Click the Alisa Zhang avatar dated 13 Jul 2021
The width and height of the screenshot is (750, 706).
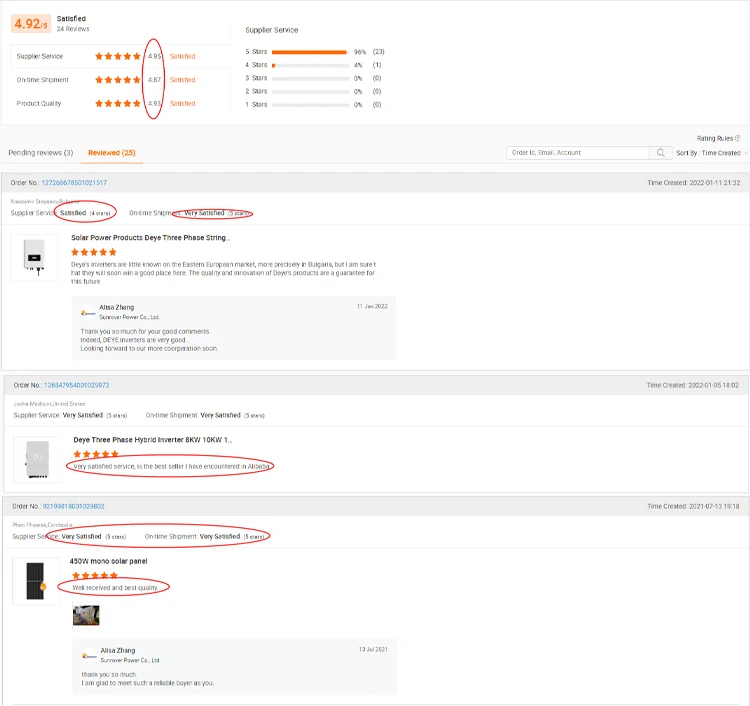(89, 656)
